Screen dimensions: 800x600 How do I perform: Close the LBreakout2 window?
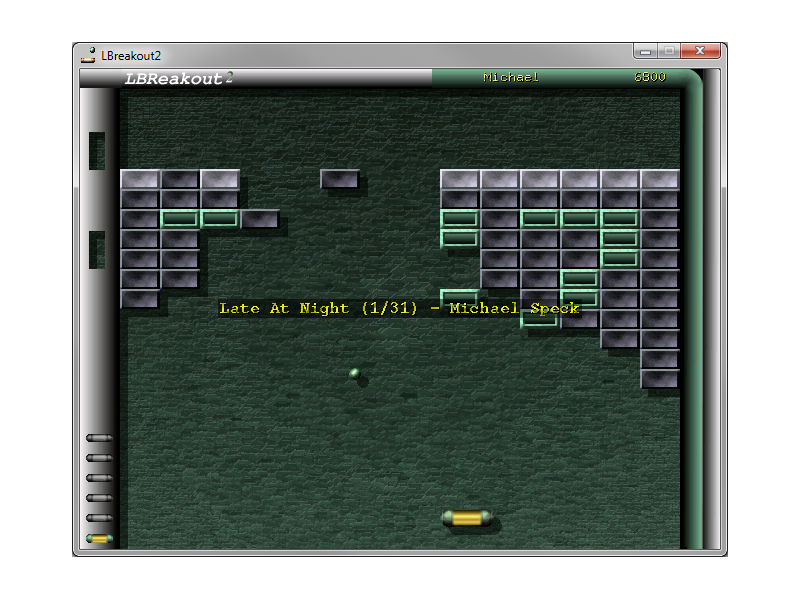702,52
